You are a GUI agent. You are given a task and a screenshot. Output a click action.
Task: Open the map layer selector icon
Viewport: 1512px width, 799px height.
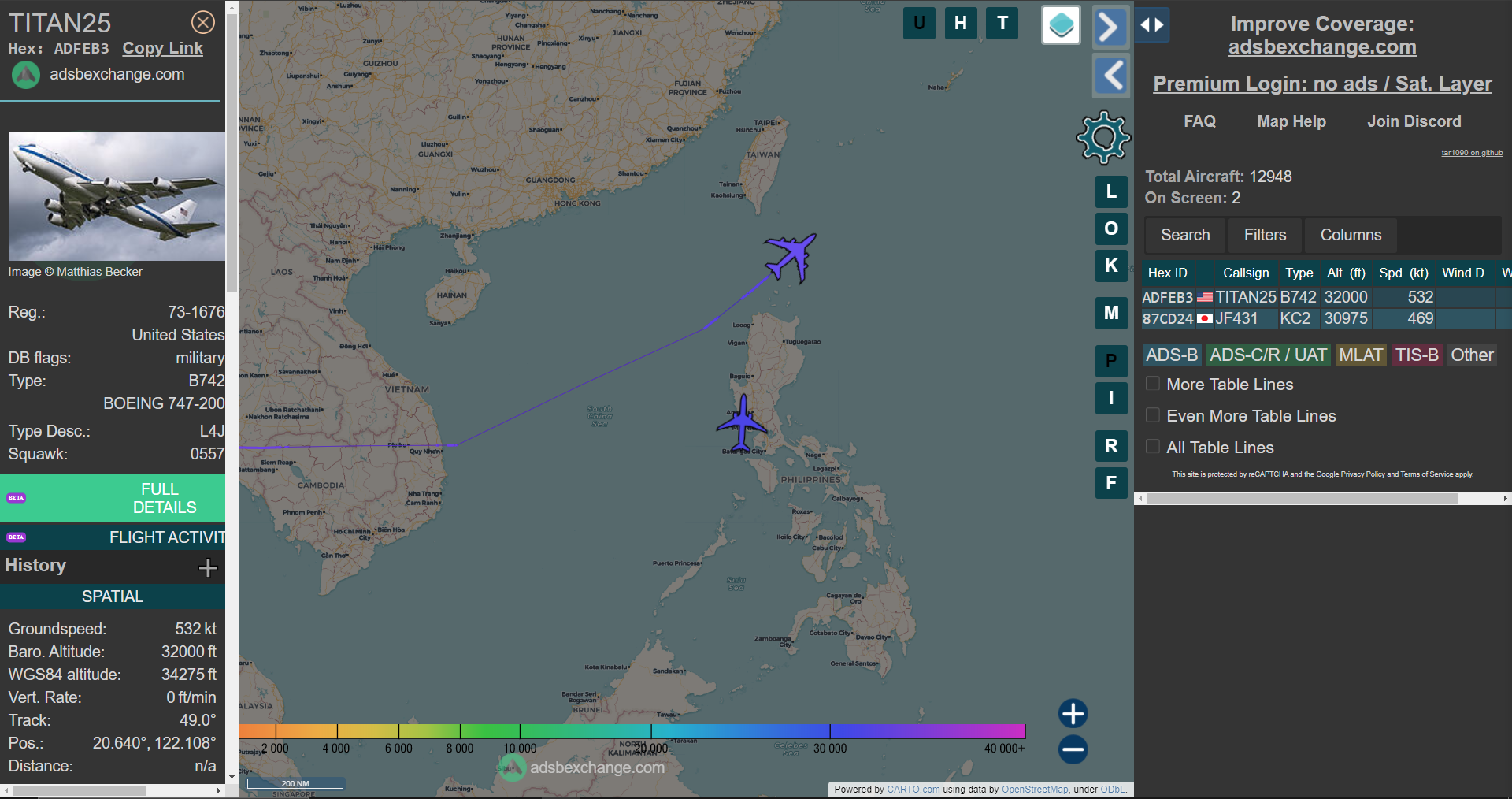click(x=1061, y=25)
